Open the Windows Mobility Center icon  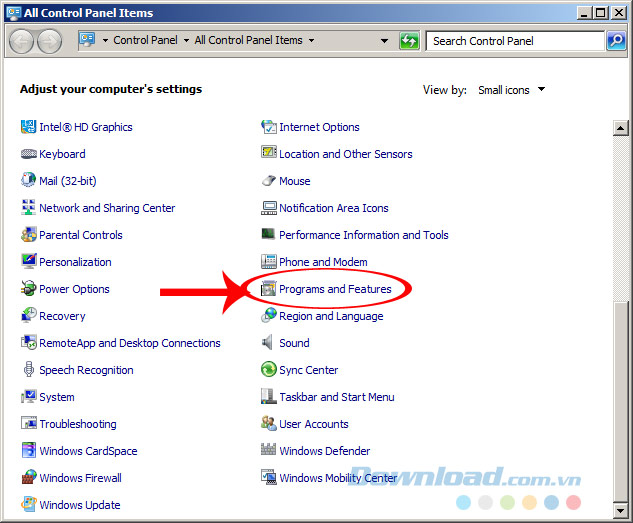(268, 477)
